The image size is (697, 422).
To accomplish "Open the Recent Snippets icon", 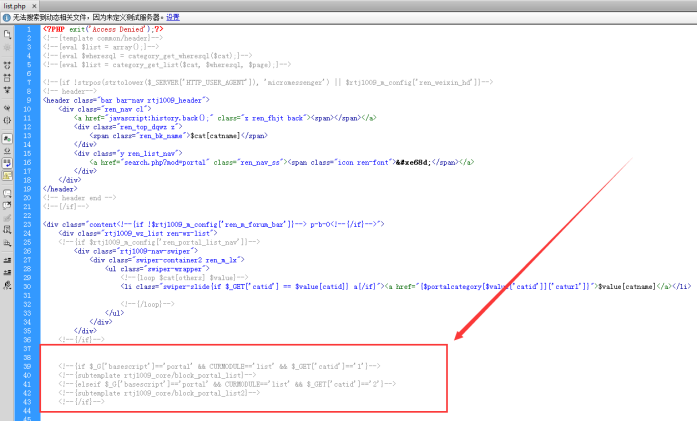I will point(7,230).
